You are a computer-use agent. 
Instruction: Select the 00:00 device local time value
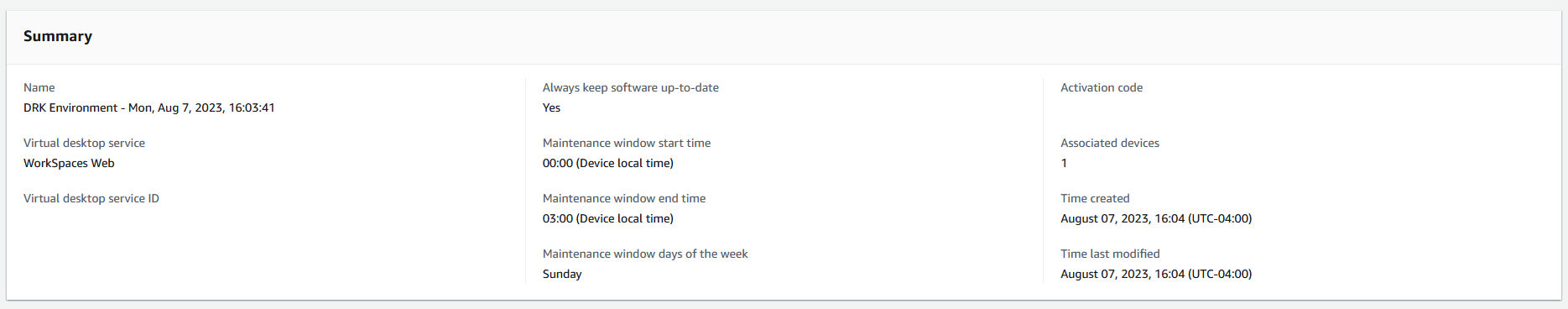[608, 163]
